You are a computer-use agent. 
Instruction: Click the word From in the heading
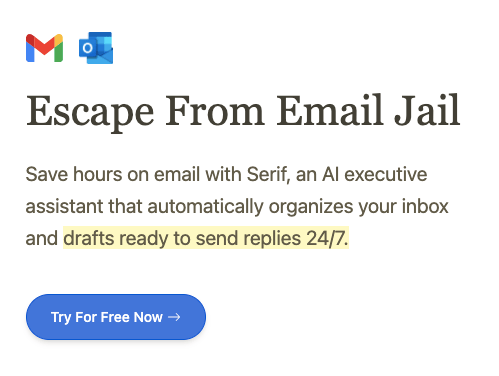pyautogui.click(x=215, y=111)
